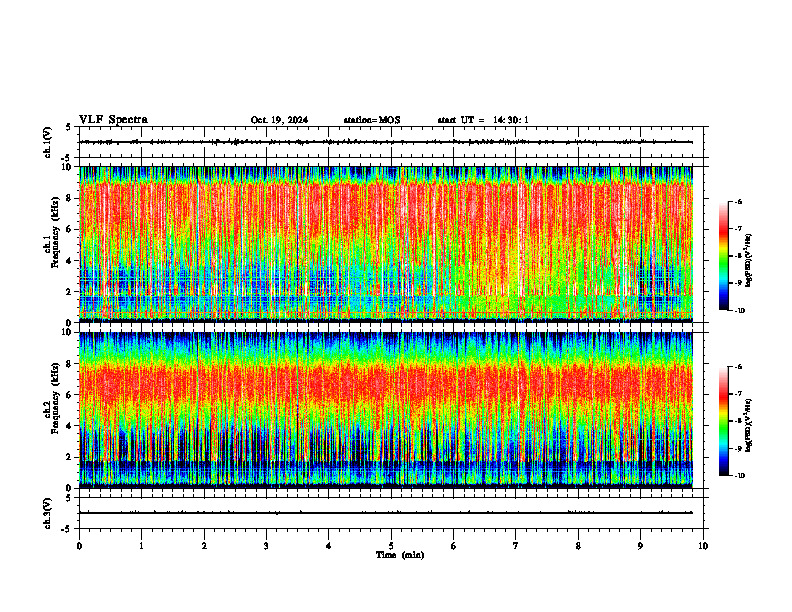Click time axis tick label 4

pyautogui.click(x=329, y=546)
